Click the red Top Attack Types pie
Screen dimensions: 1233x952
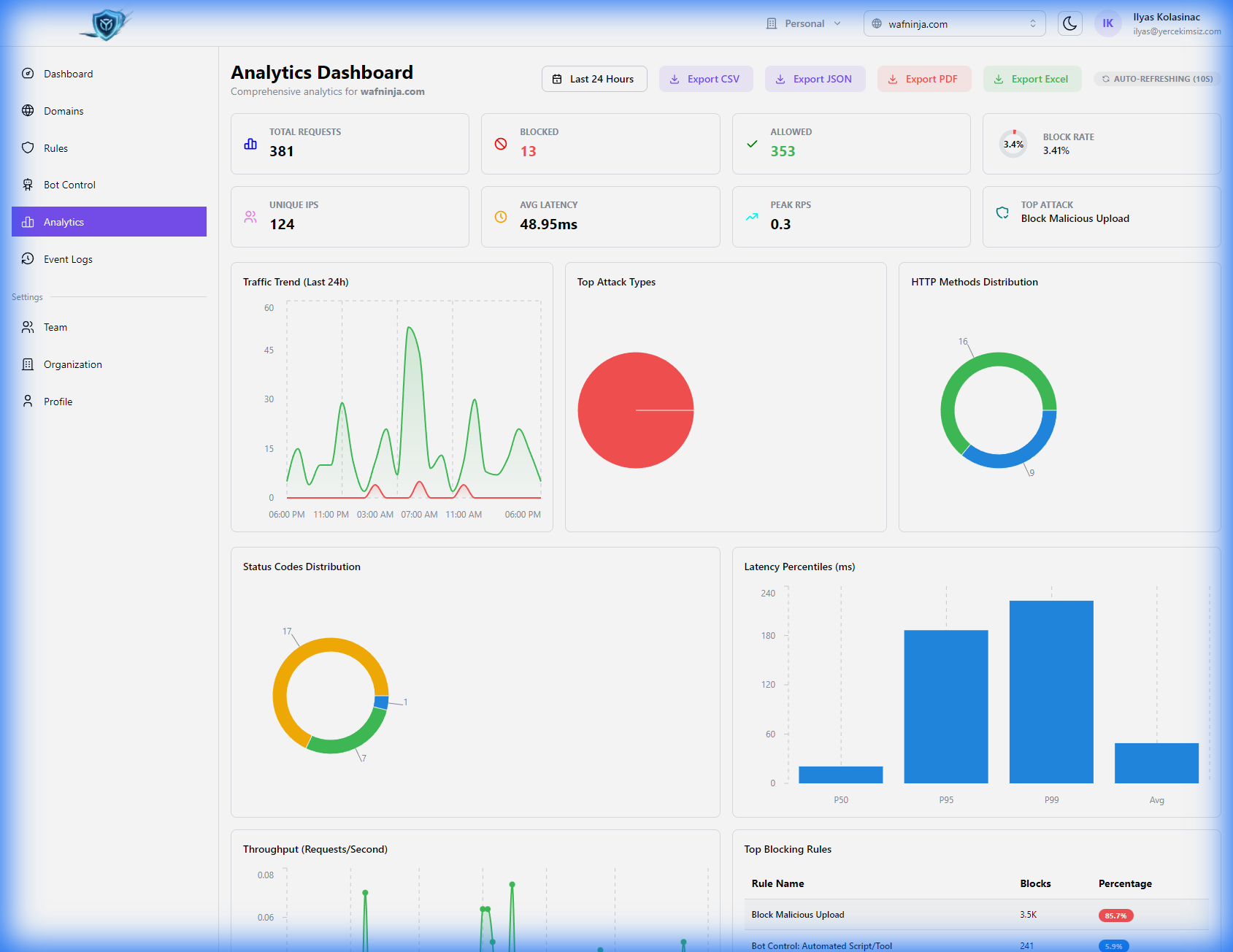pos(635,410)
